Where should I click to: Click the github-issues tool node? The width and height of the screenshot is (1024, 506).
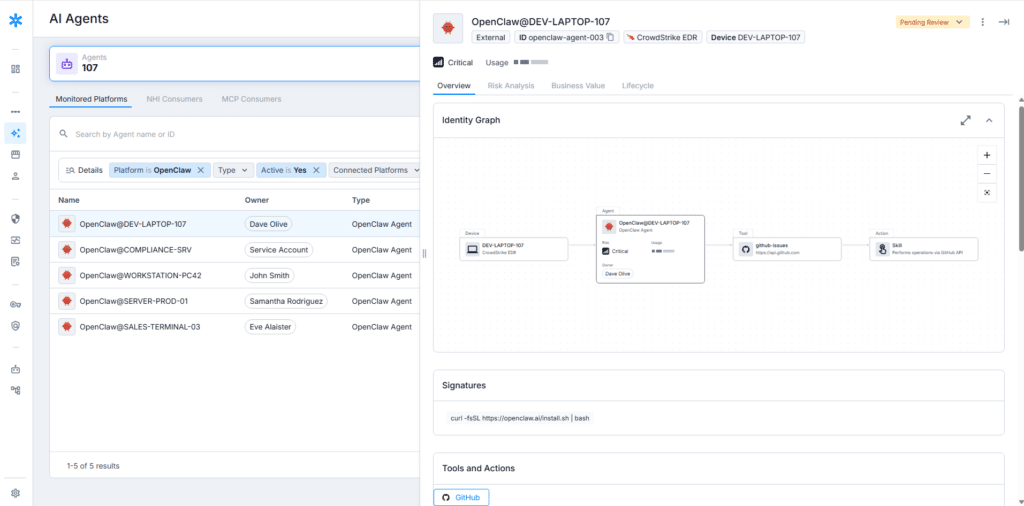787,249
